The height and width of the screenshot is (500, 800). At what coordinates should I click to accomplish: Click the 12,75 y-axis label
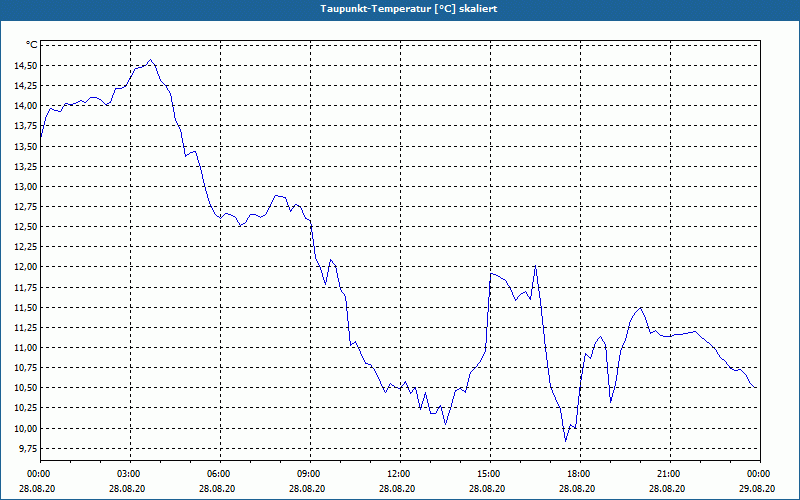coord(24,207)
